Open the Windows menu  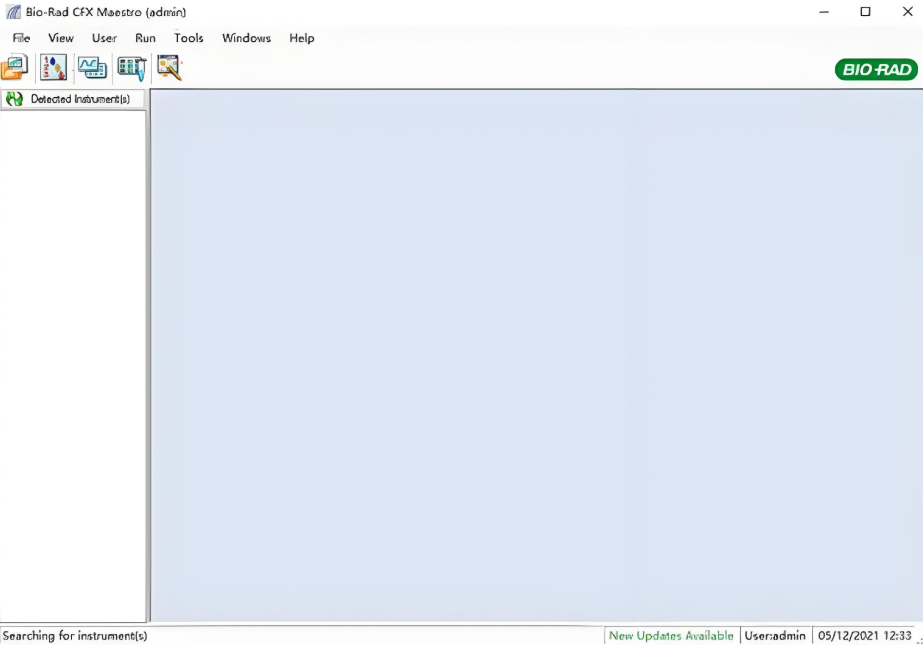tap(246, 38)
